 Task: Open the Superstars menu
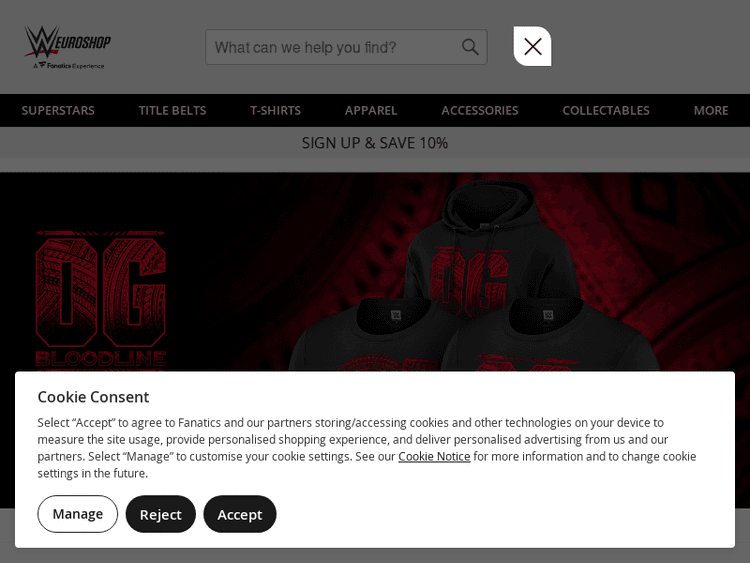pos(58,110)
